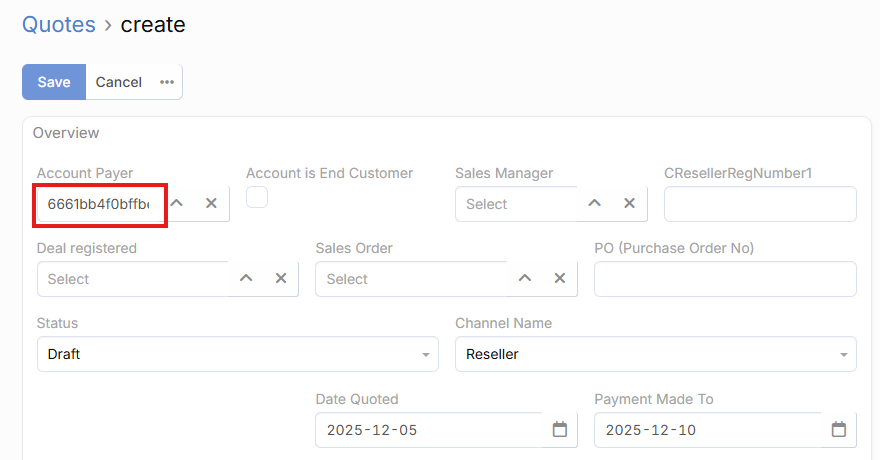This screenshot has width=880, height=460.
Task: Clear the Deal registered field
Action: 281,278
